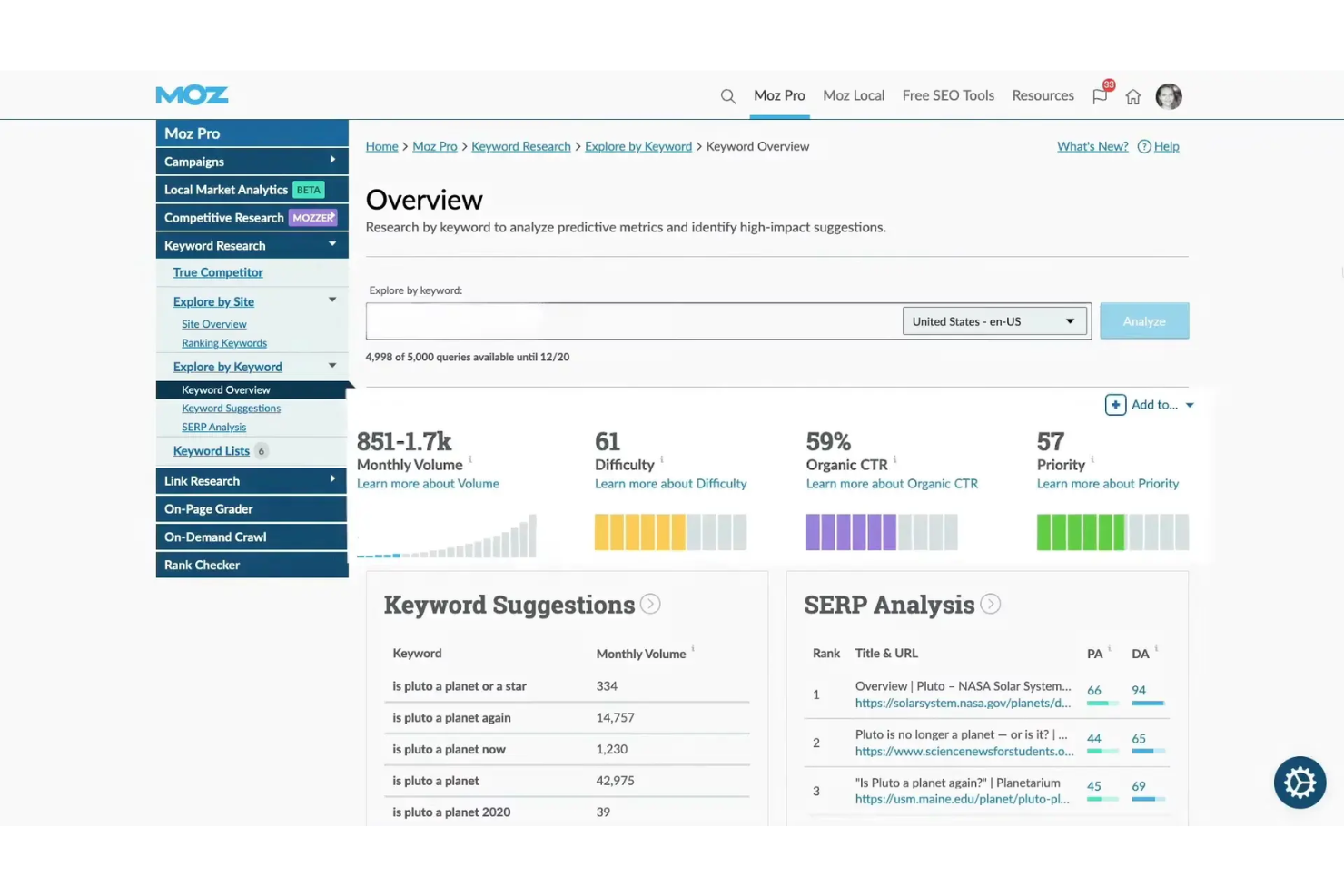
Task: Click 'is pluto a planet again' keyword row
Action: click(567, 717)
